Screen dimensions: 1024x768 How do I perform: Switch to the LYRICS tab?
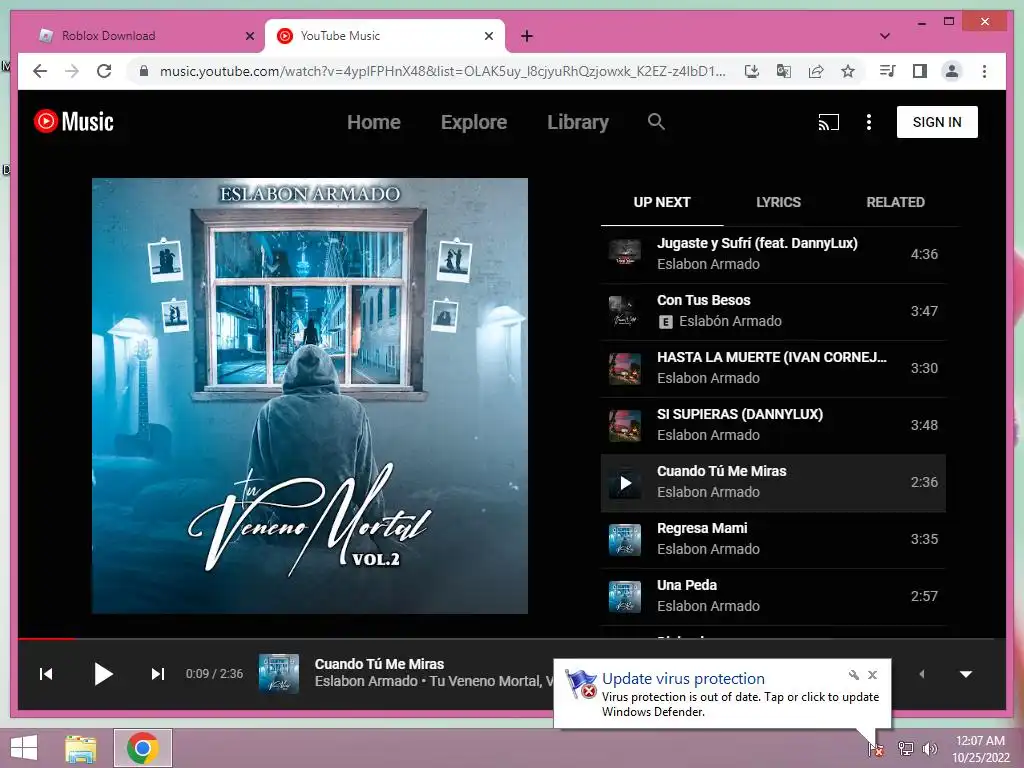tap(778, 202)
